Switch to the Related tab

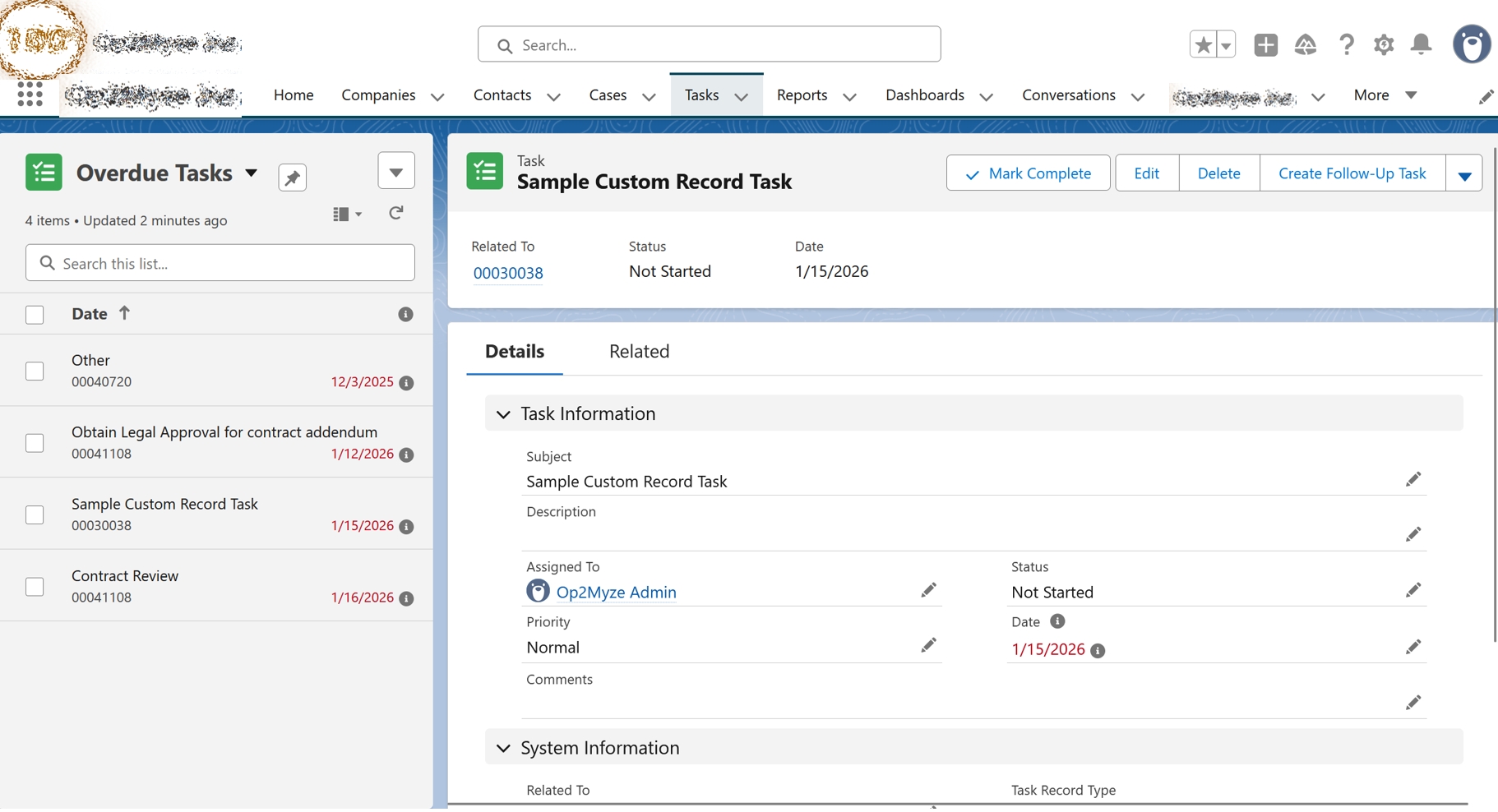click(639, 352)
